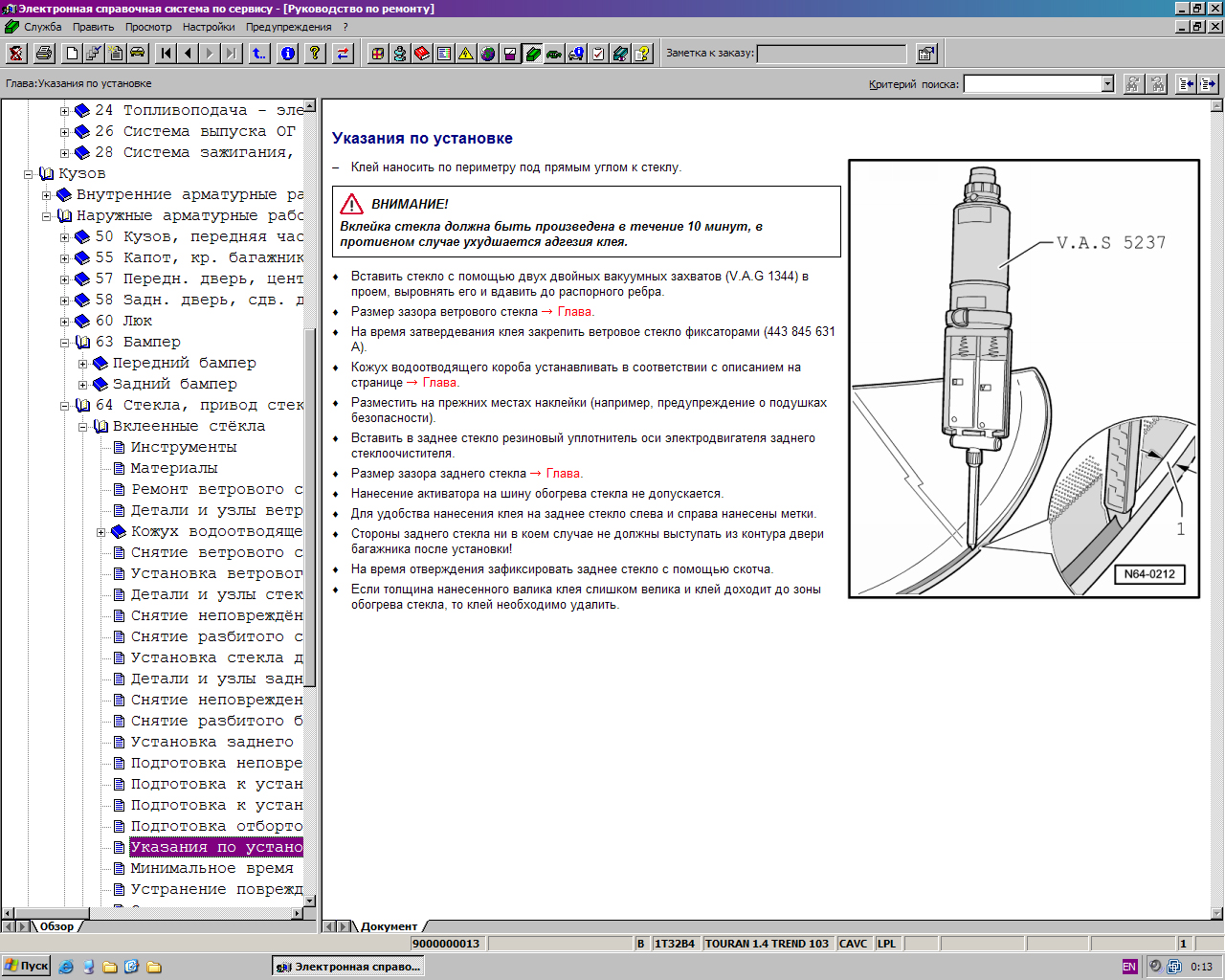This screenshot has width=1225, height=980.
Task: Click the red book toolbar icon
Action: pos(421,54)
